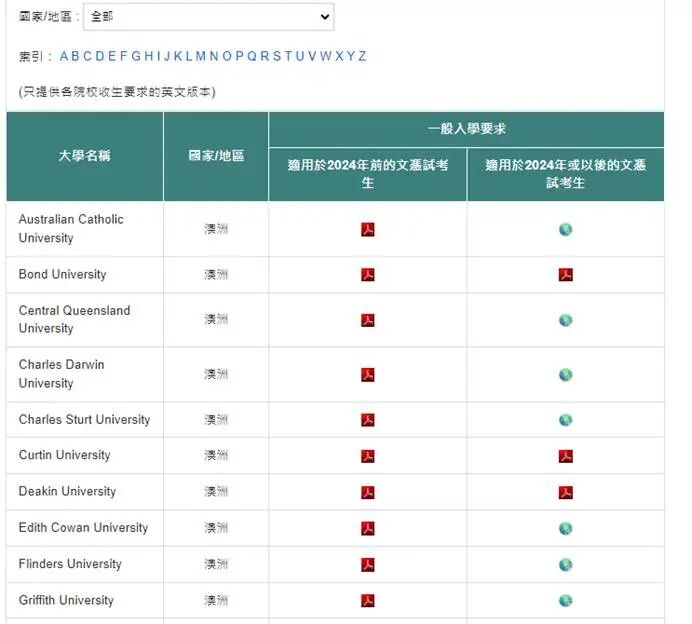Jump to index letter A

pyautogui.click(x=64, y=56)
